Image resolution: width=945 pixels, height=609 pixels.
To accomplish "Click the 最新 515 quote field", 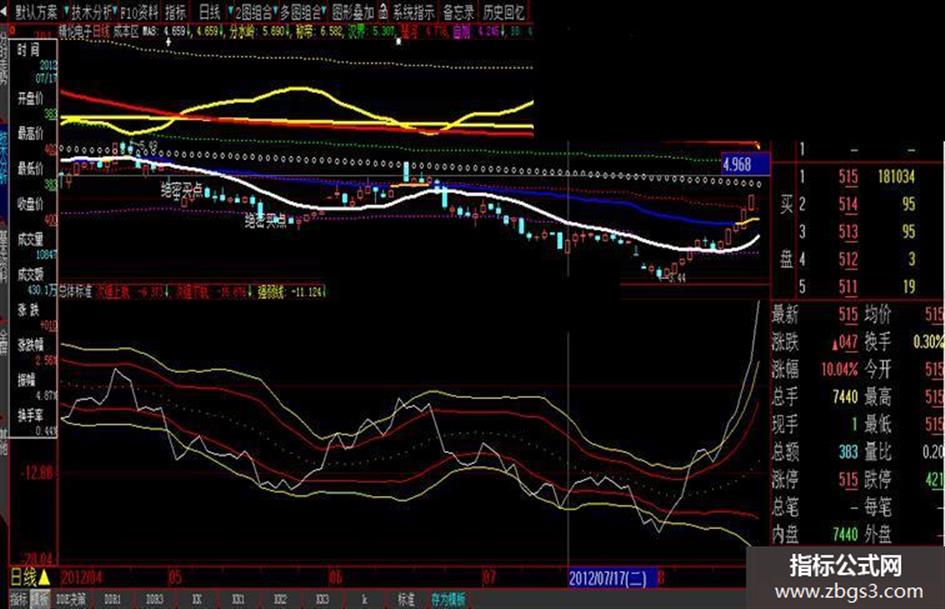I will tap(815, 314).
